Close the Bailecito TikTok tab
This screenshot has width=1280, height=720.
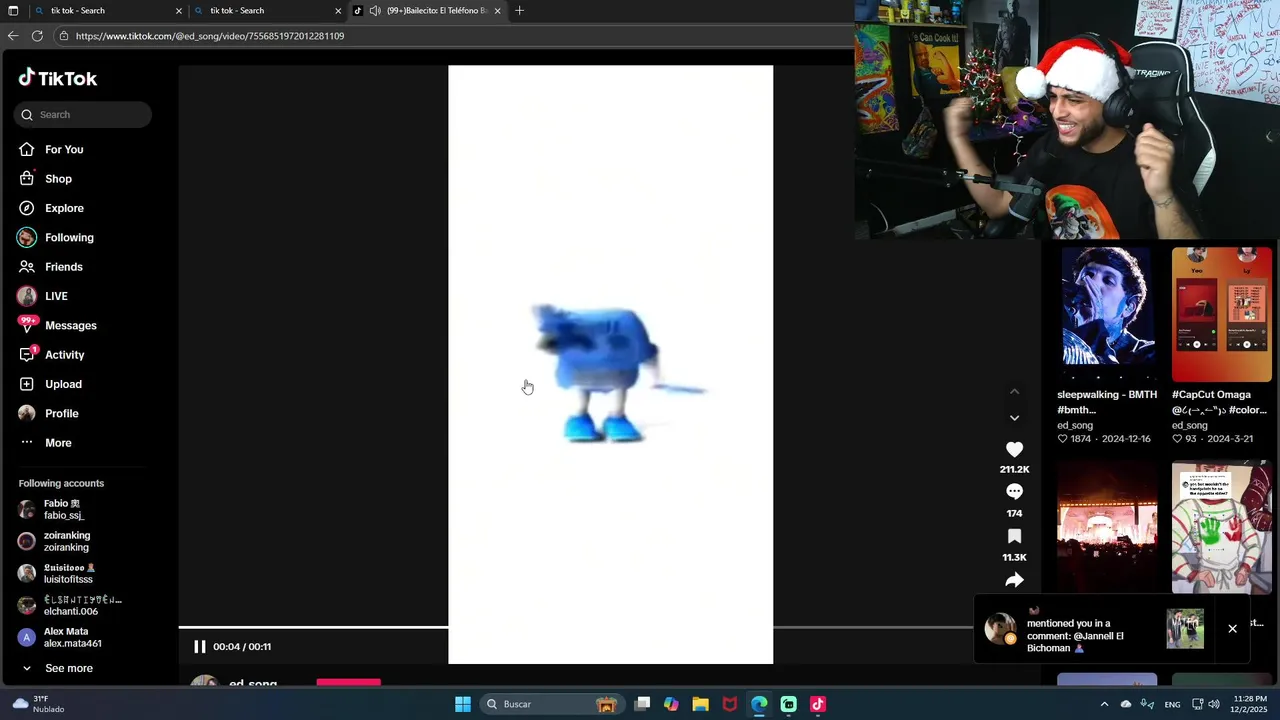498,11
